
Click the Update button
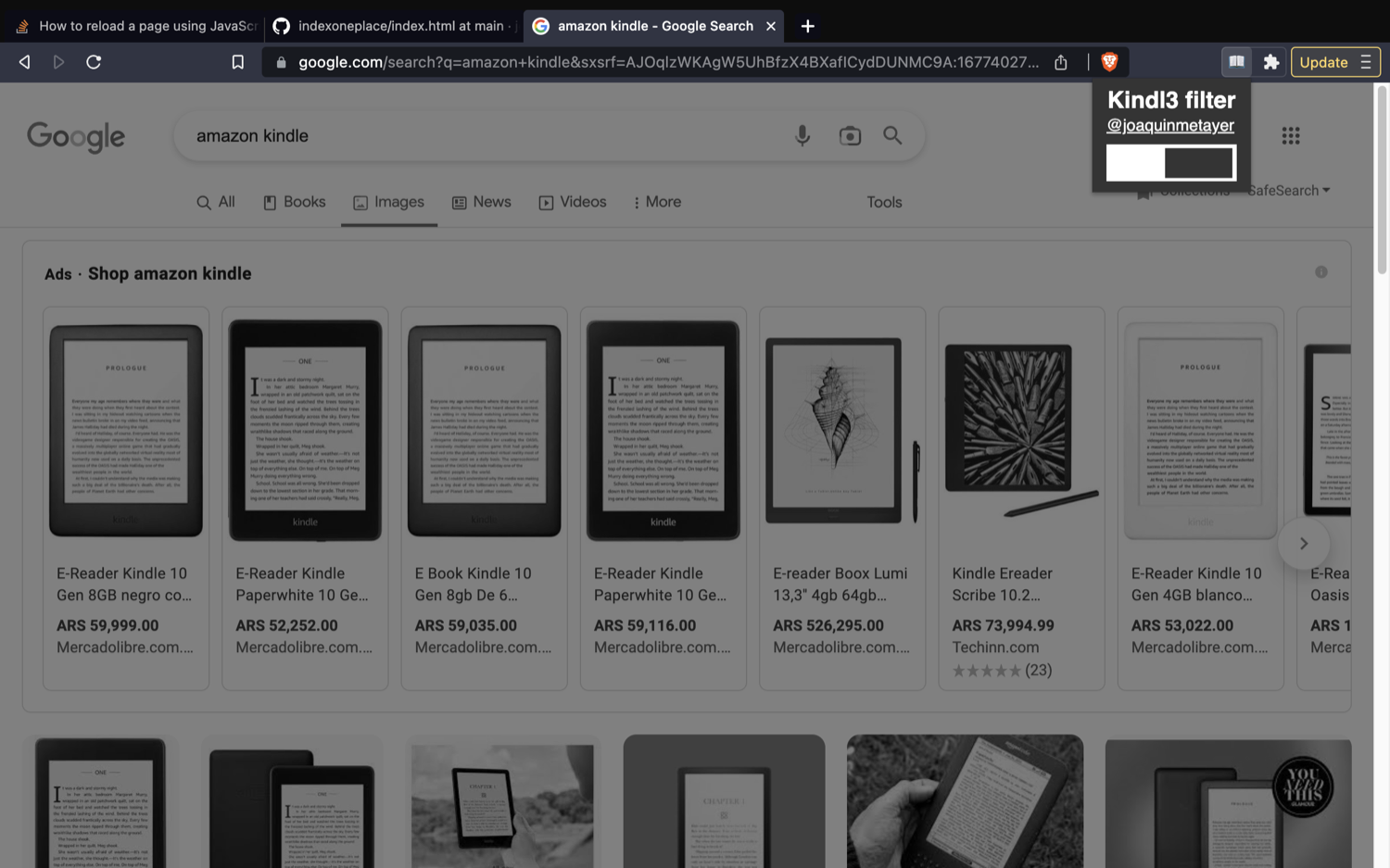pyautogui.click(x=1323, y=62)
